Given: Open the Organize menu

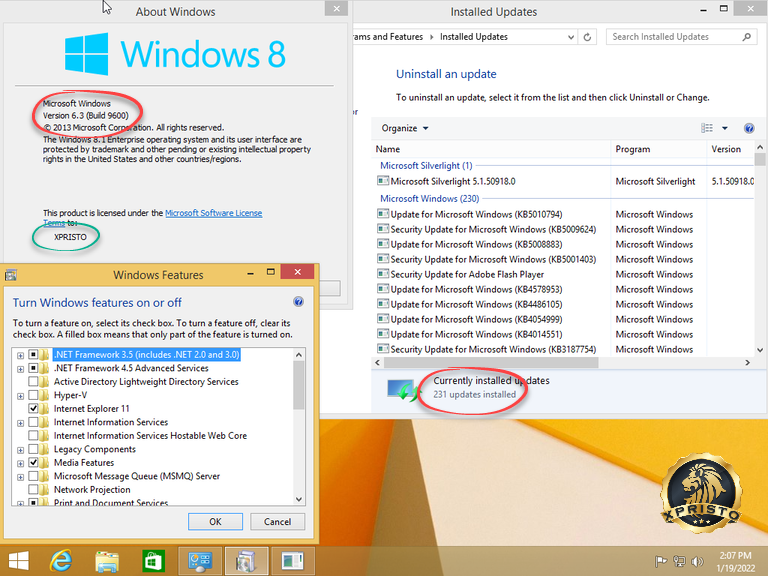Looking at the screenshot, I should [405, 128].
